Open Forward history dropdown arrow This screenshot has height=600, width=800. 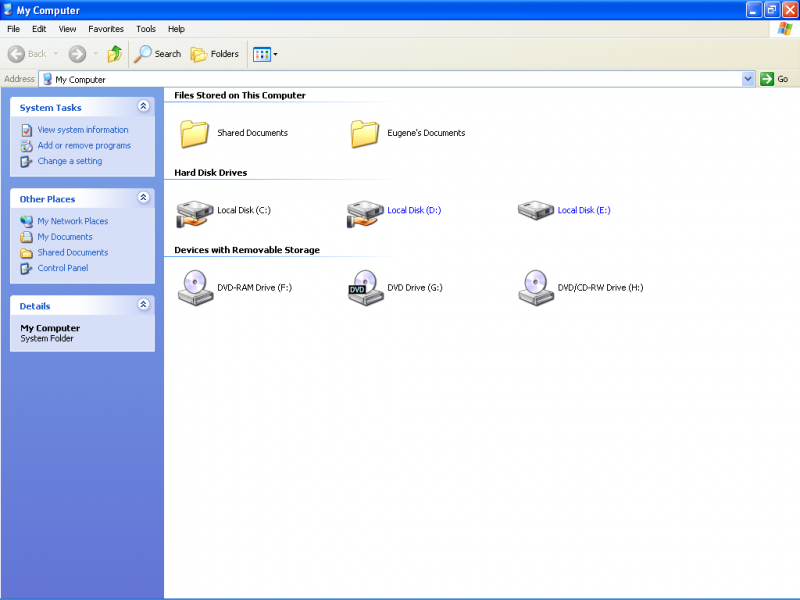95,54
